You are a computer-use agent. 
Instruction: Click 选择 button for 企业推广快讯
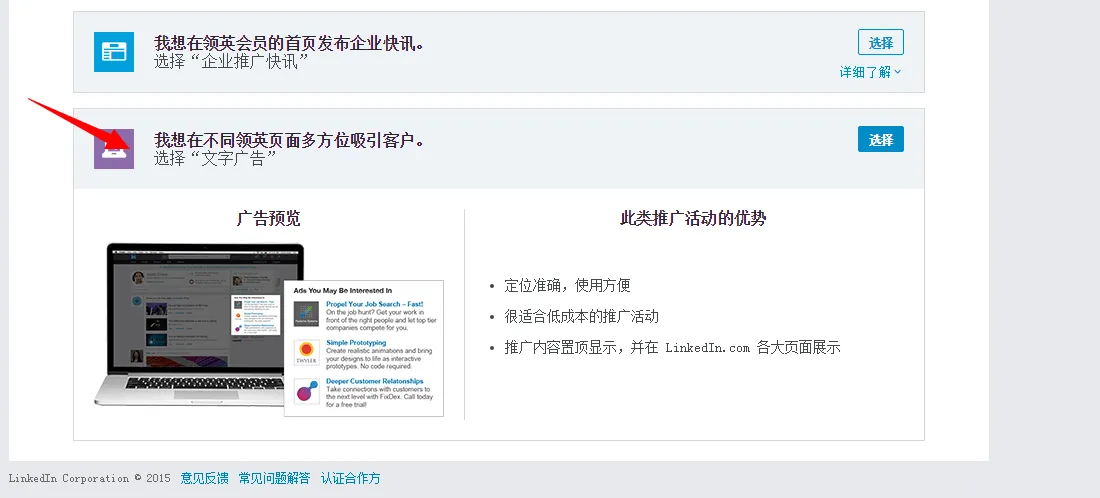(880, 42)
